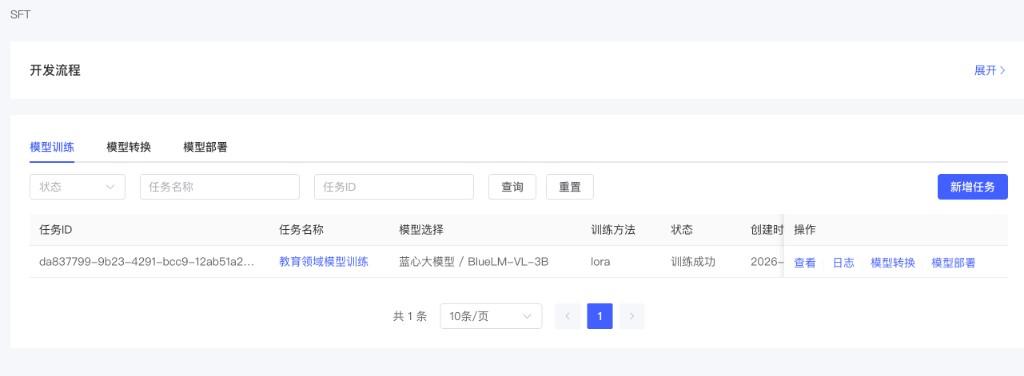Click the 操作 column header

[805, 230]
